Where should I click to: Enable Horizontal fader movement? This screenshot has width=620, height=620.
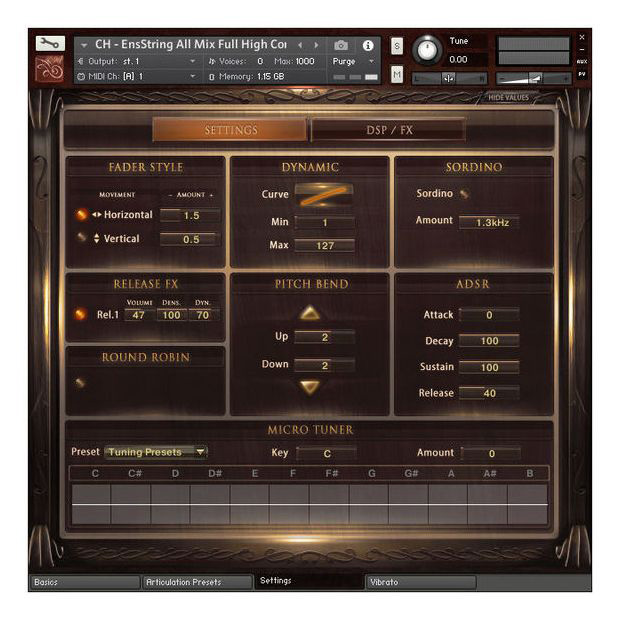click(81, 215)
